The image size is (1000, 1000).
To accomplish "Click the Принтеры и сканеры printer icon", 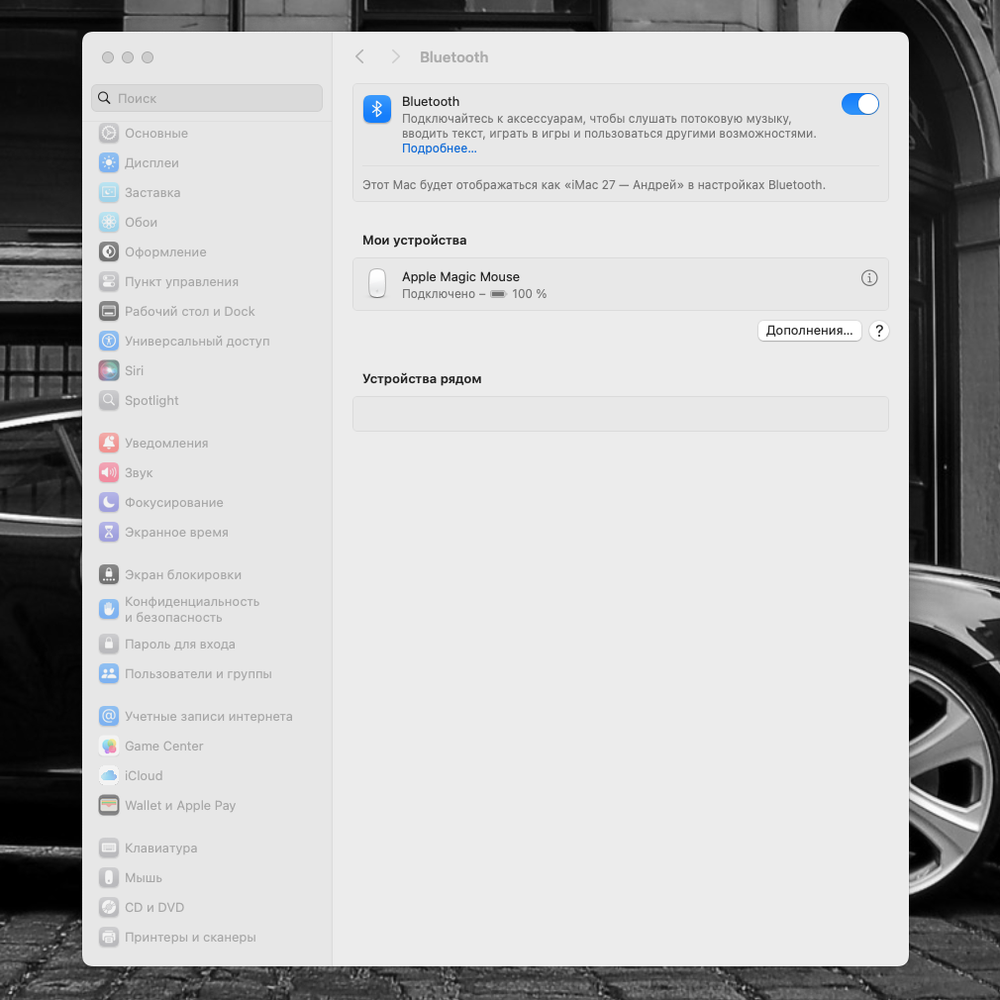I will point(109,937).
